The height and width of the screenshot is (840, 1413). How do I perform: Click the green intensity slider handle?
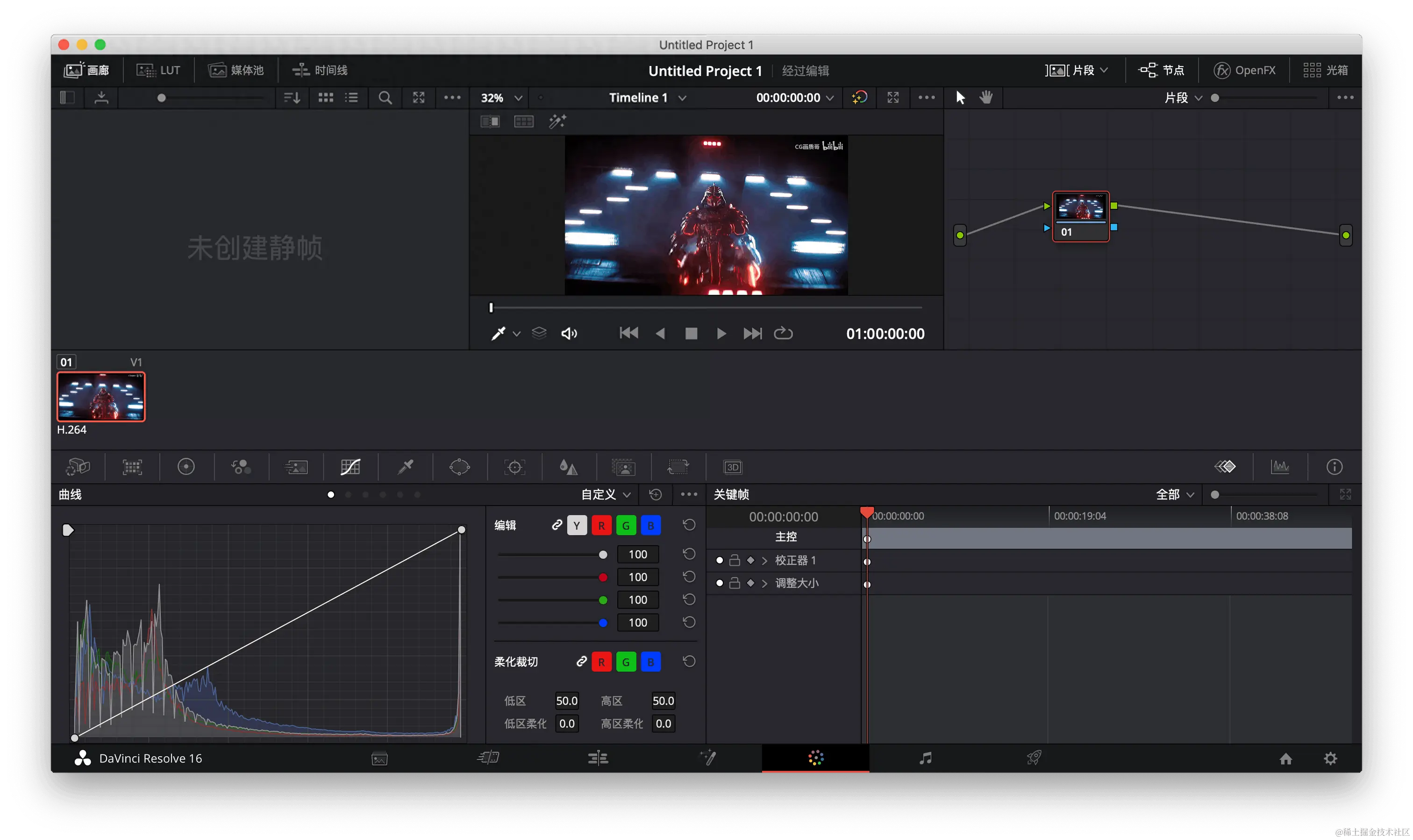603,600
